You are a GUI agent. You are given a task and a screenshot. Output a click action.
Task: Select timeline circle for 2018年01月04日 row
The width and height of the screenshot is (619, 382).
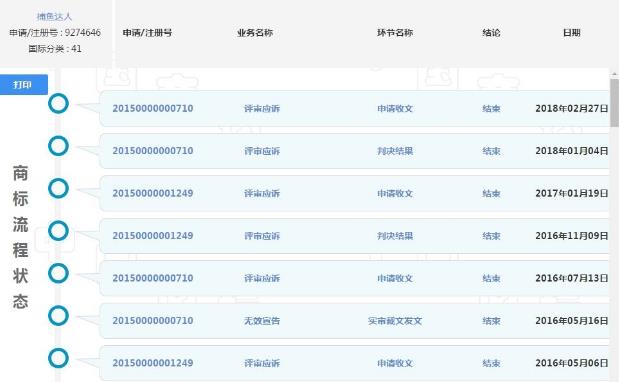click(x=58, y=146)
